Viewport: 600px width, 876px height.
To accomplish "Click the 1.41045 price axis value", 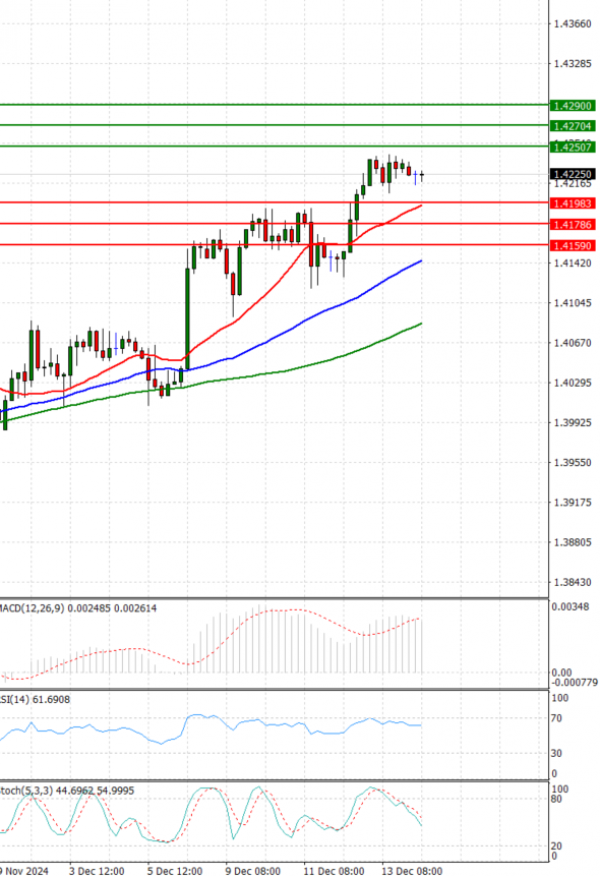I will [573, 303].
